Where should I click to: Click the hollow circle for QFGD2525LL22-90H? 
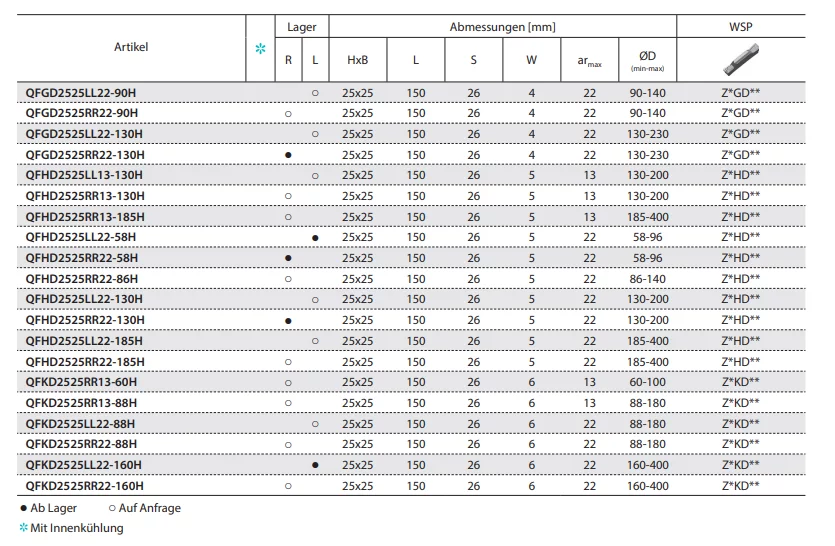(315, 93)
